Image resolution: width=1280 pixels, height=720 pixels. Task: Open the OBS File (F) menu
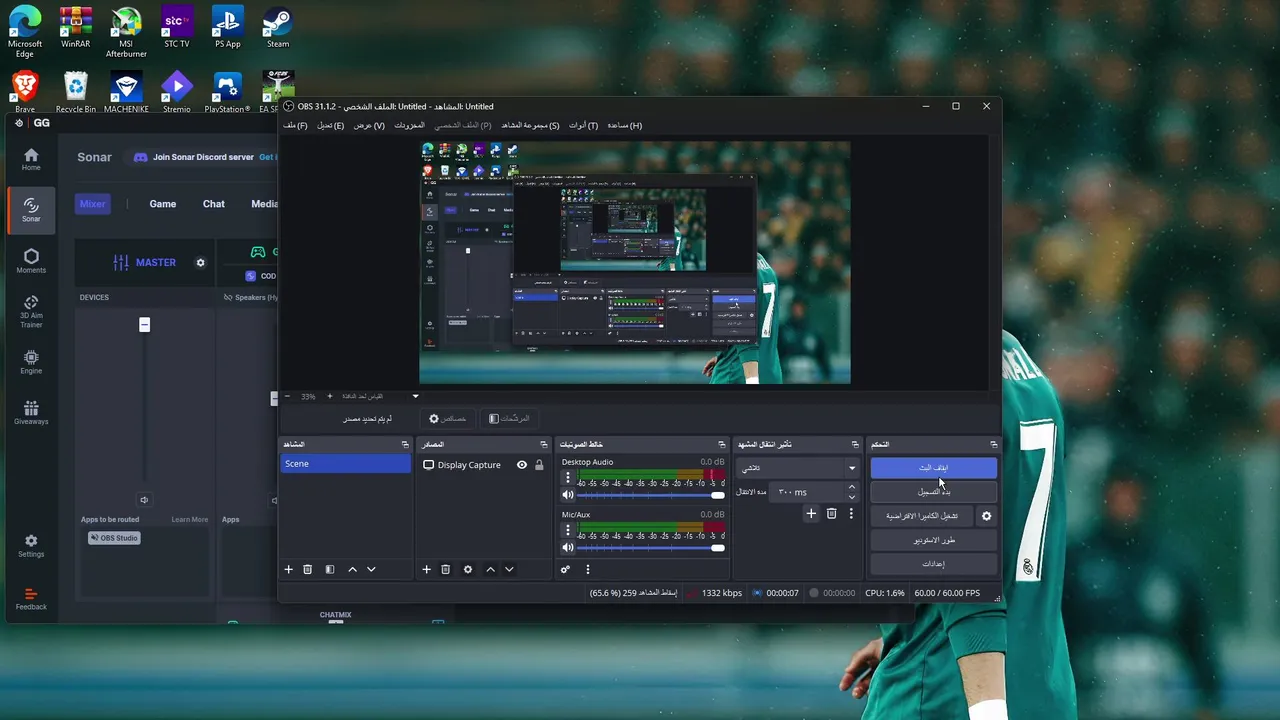[295, 125]
